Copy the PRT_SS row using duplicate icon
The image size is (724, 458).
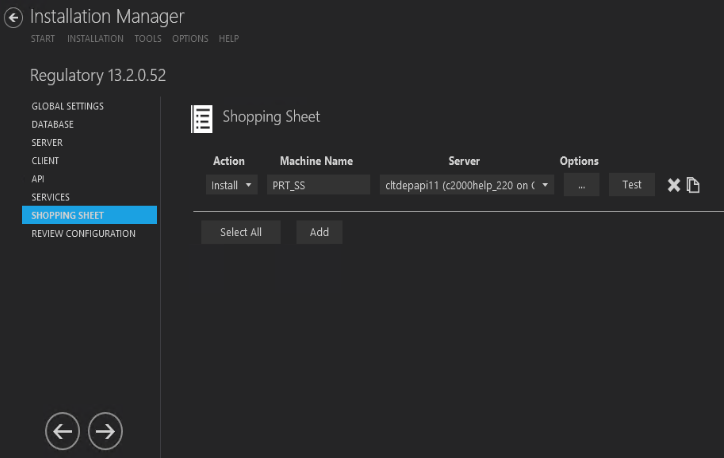coord(693,185)
